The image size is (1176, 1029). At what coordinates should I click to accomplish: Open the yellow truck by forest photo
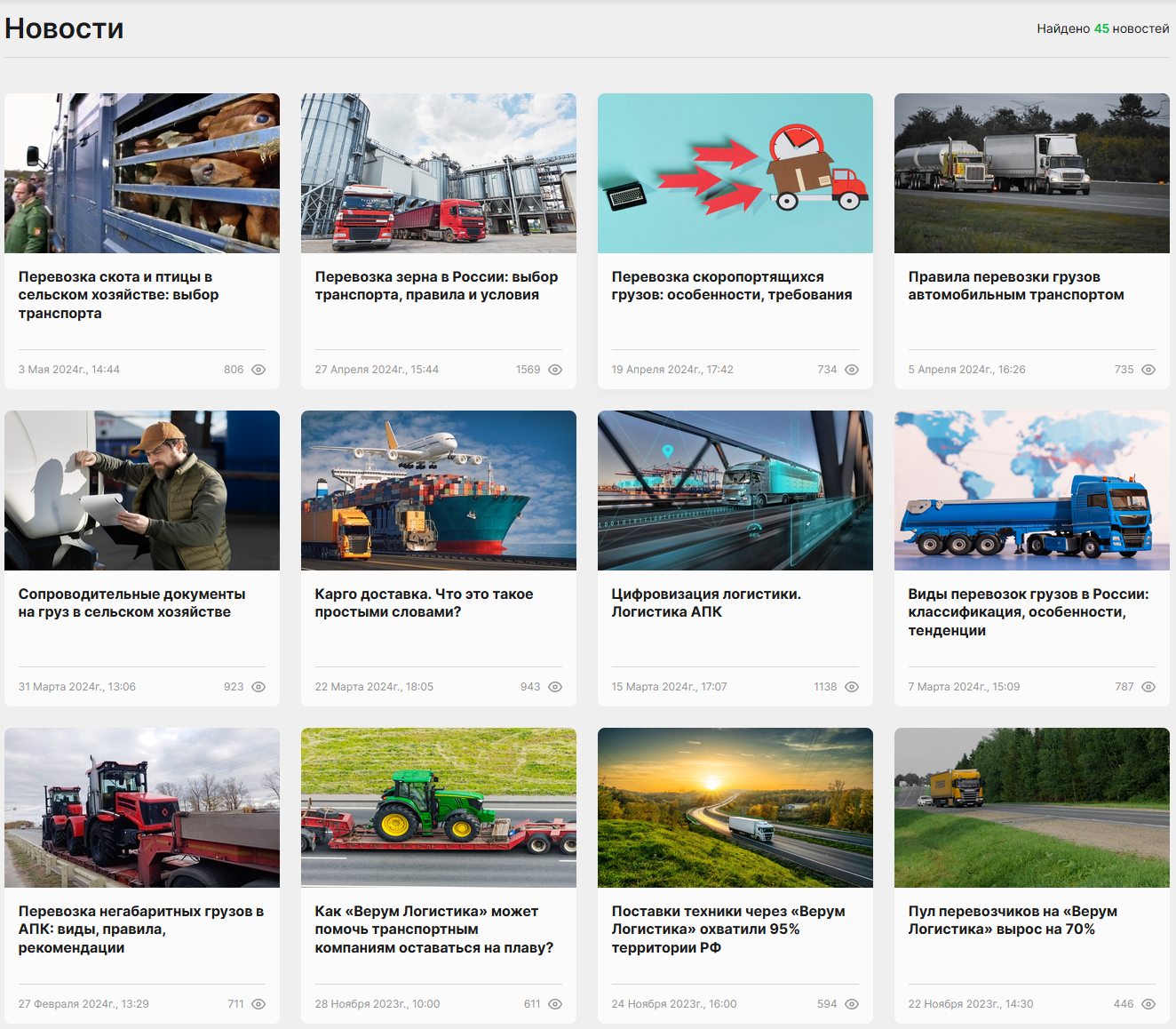tap(1032, 808)
